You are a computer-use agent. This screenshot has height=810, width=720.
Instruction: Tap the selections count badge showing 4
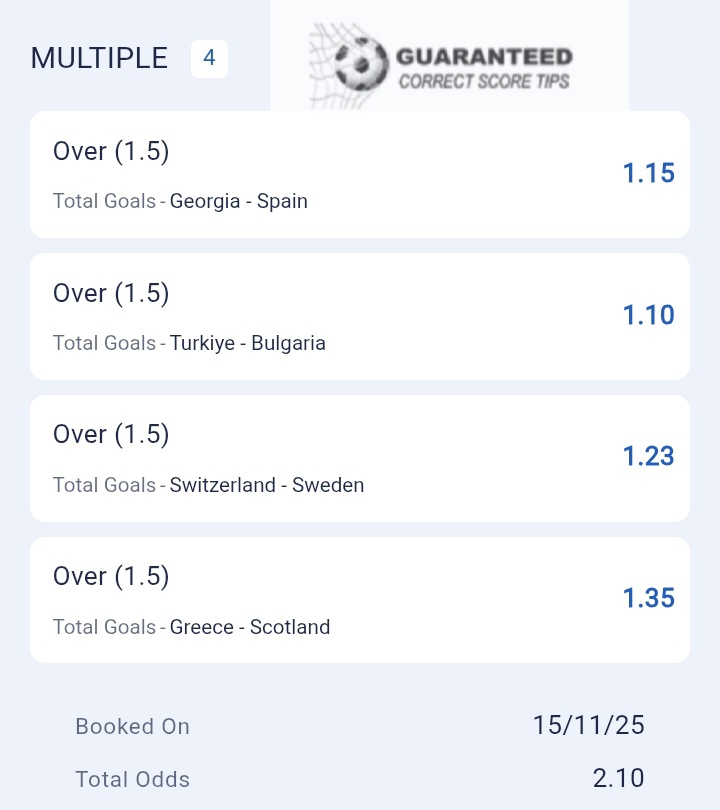pyautogui.click(x=209, y=59)
